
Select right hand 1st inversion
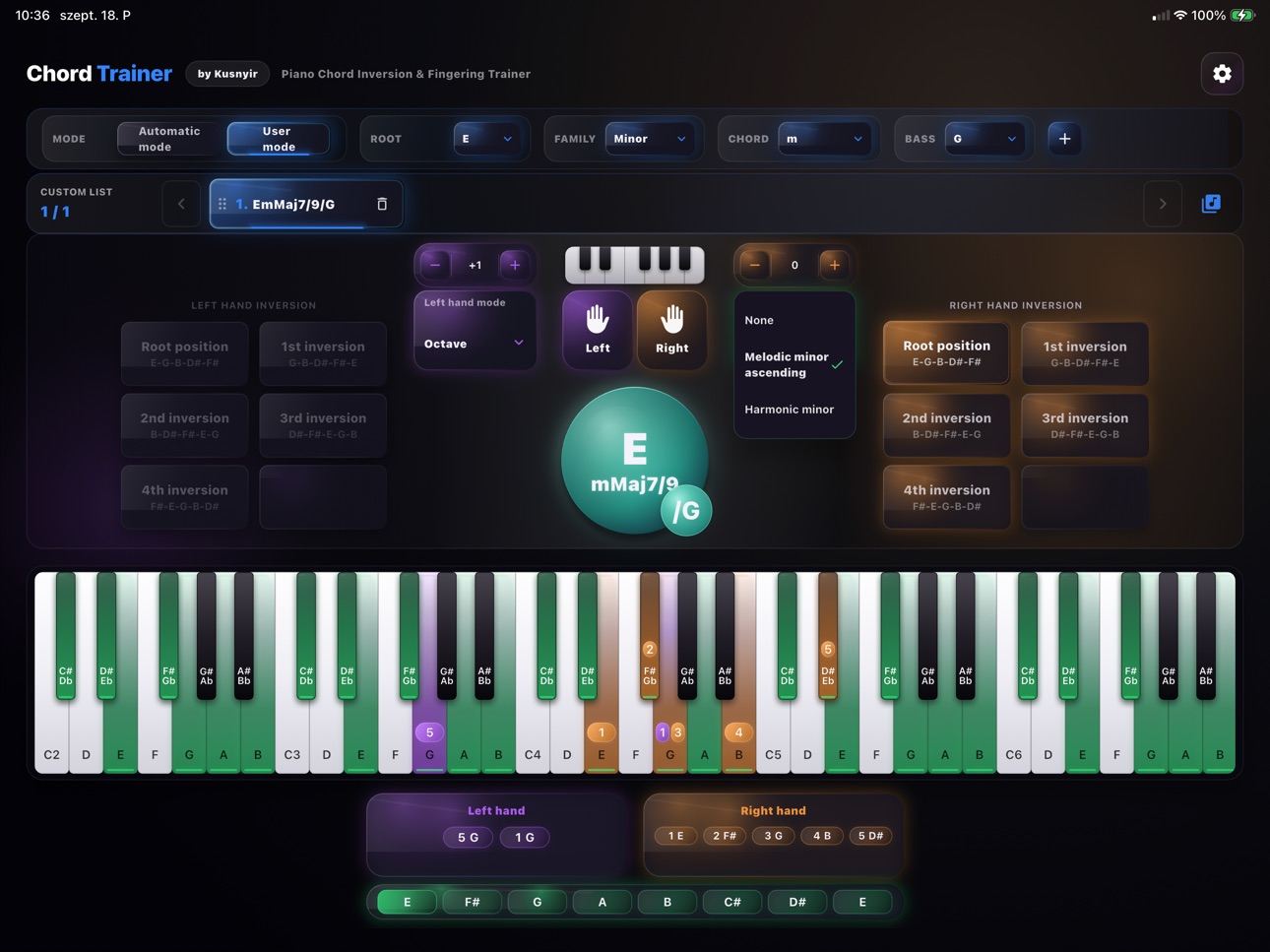1085,352
